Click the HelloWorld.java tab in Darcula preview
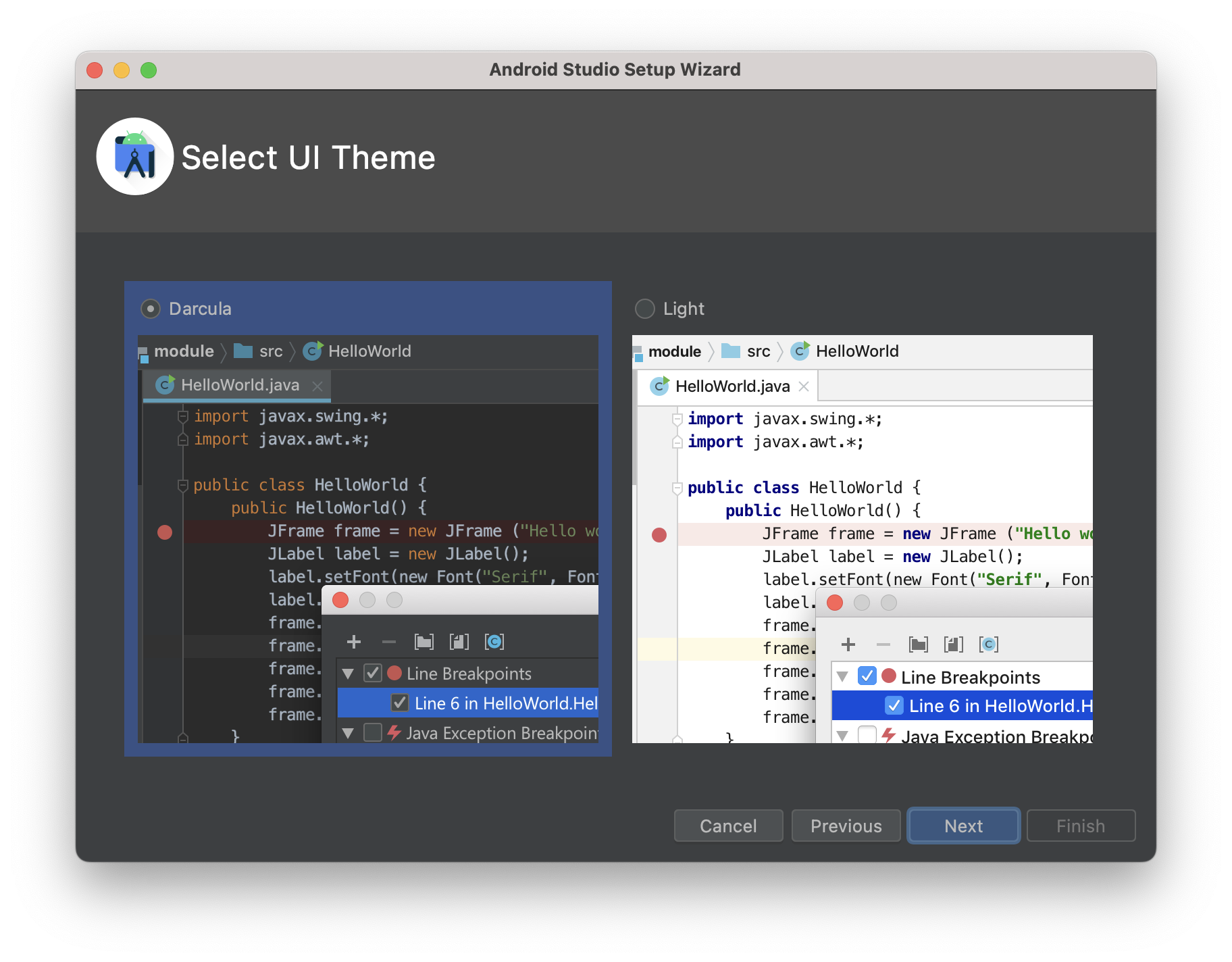 (236, 386)
